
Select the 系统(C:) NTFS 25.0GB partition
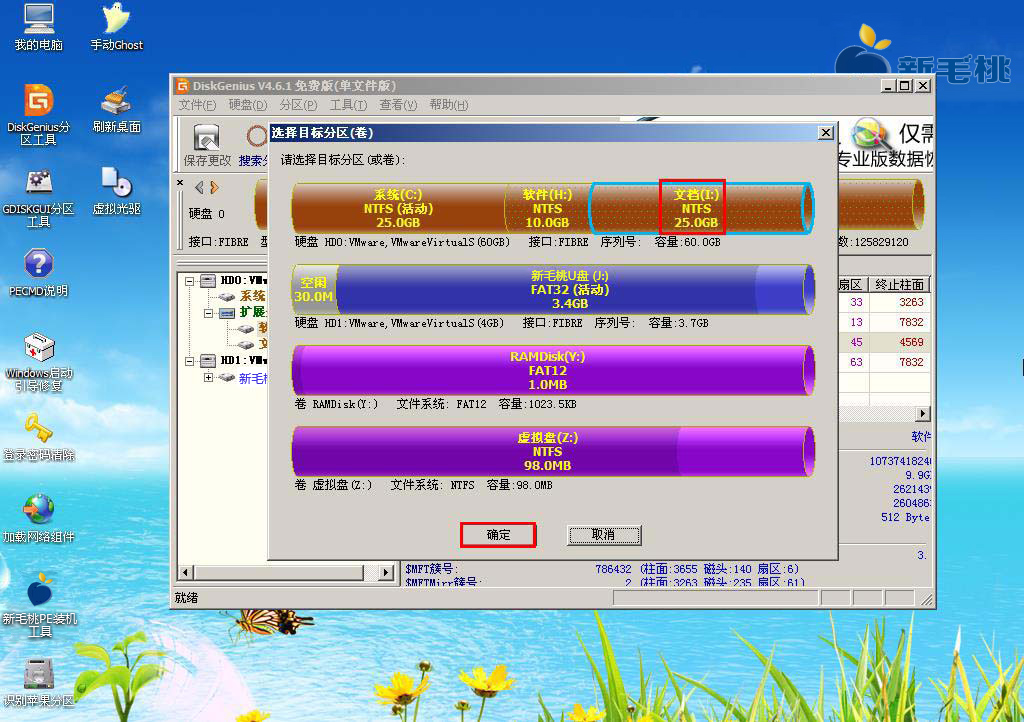pyautogui.click(x=398, y=208)
